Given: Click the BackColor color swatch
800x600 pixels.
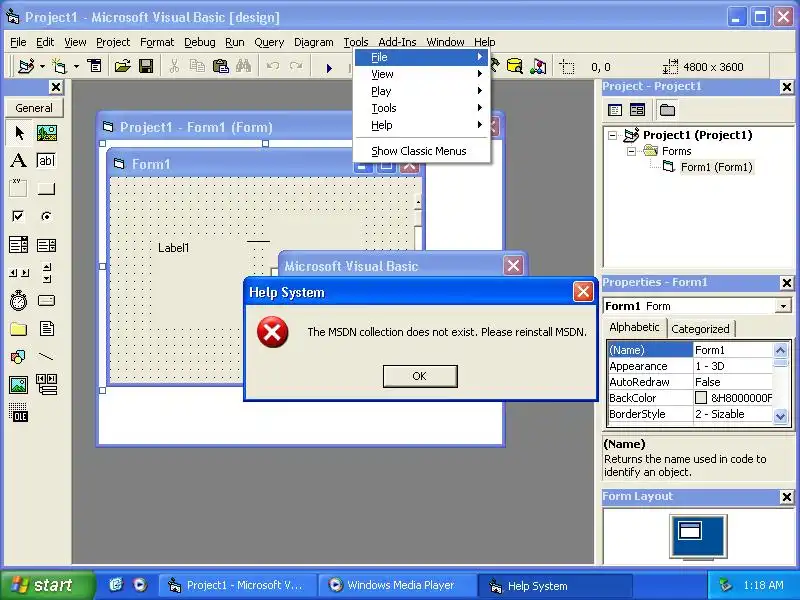Looking at the screenshot, I should pyautogui.click(x=701, y=398).
